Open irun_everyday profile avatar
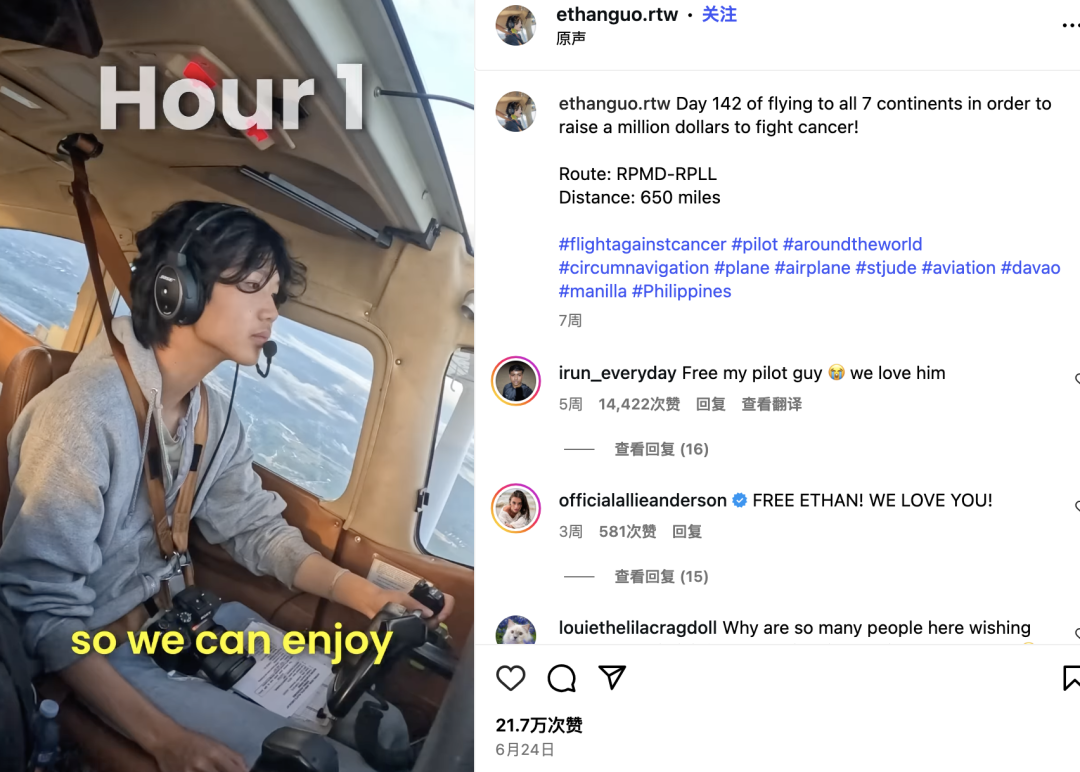1080x772 pixels. (516, 381)
